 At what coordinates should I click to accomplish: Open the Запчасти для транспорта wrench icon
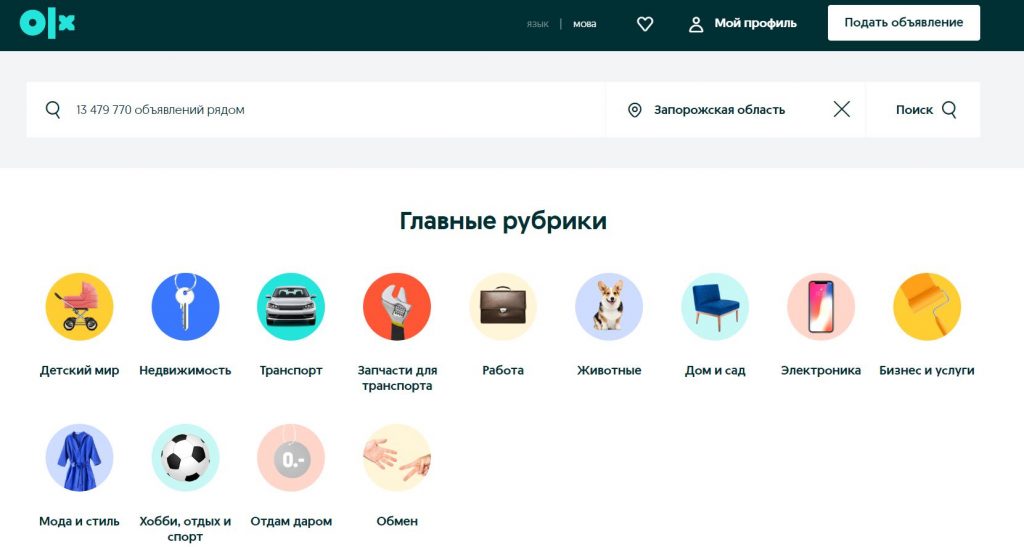[x=397, y=307]
